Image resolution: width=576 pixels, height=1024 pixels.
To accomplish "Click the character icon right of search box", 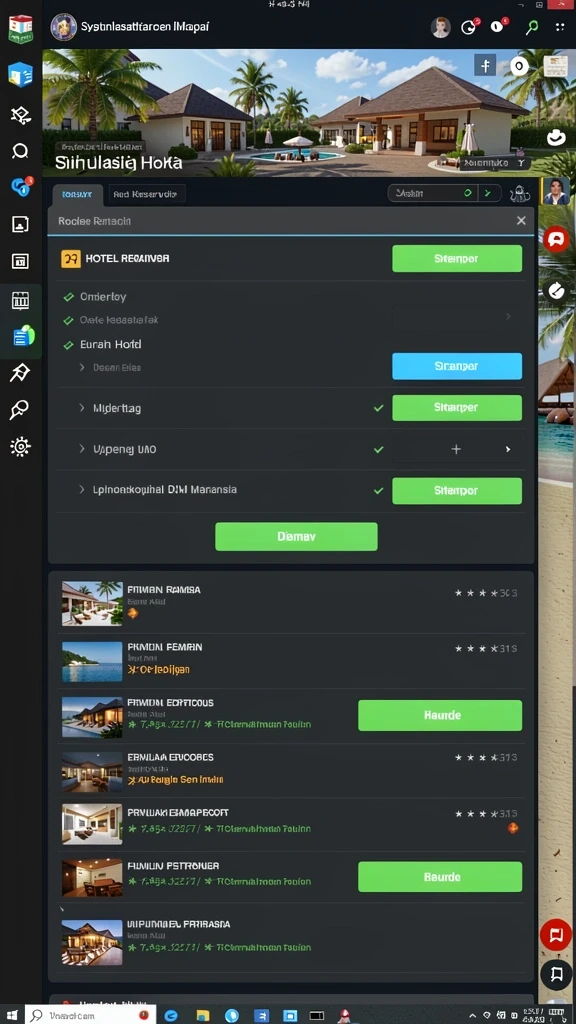I will pyautogui.click(x=520, y=194).
